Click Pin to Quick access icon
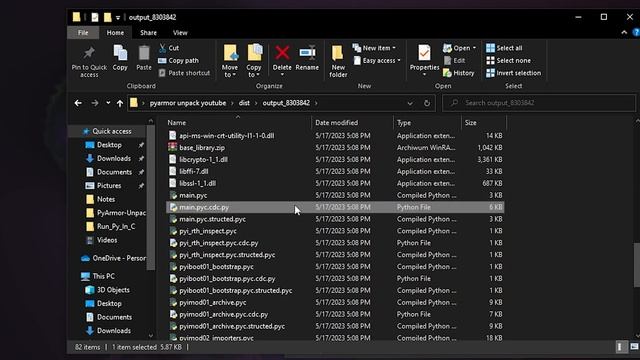 tap(89, 53)
